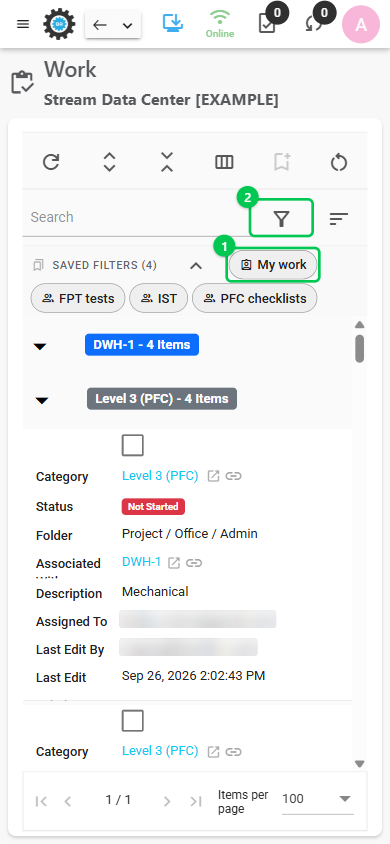Open second item's Level 3 (PFC) link

160,751
